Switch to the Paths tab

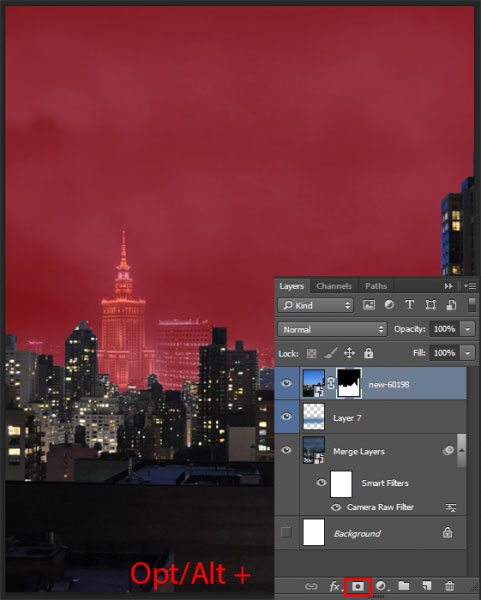point(376,286)
